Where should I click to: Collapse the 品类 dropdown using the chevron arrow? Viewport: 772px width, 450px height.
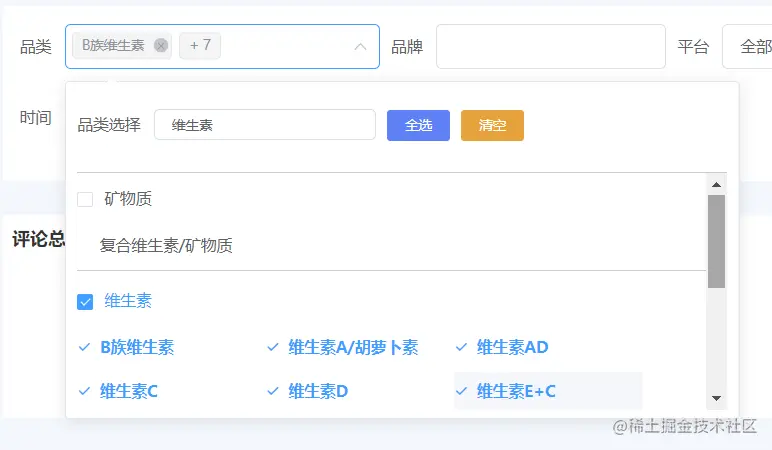[360, 47]
